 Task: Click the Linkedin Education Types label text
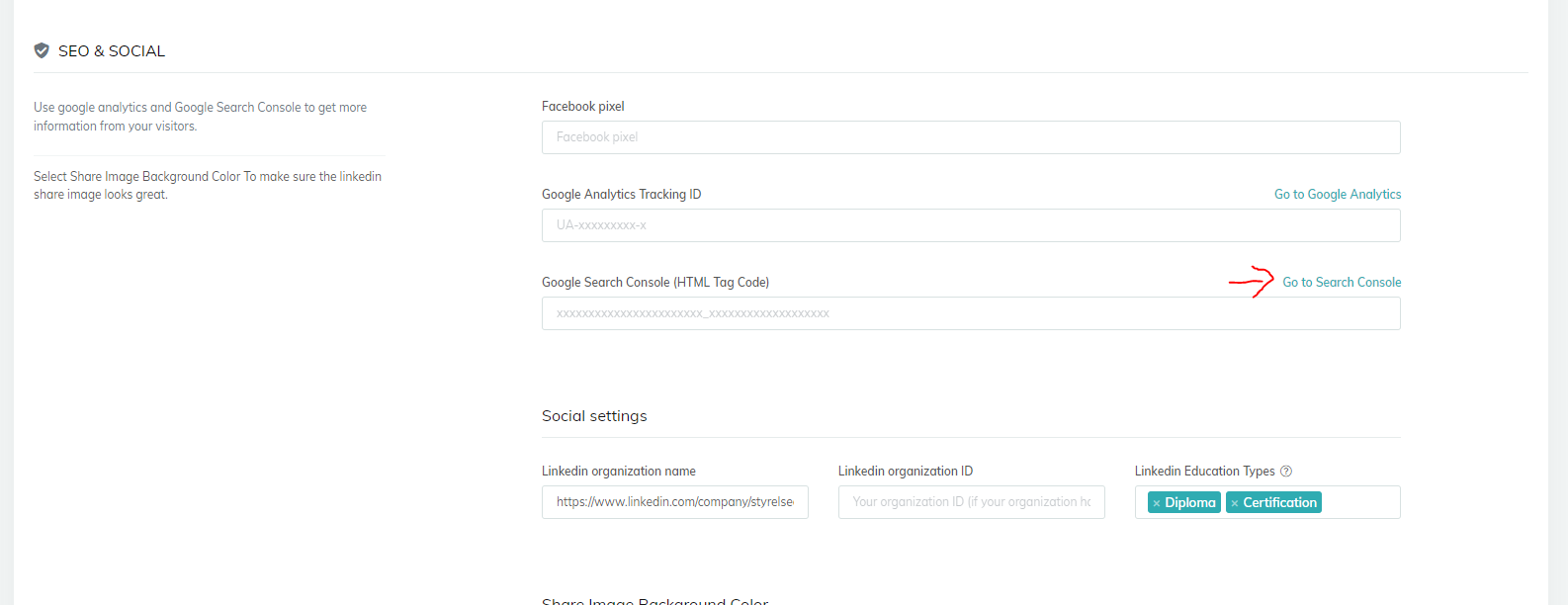tap(1204, 472)
